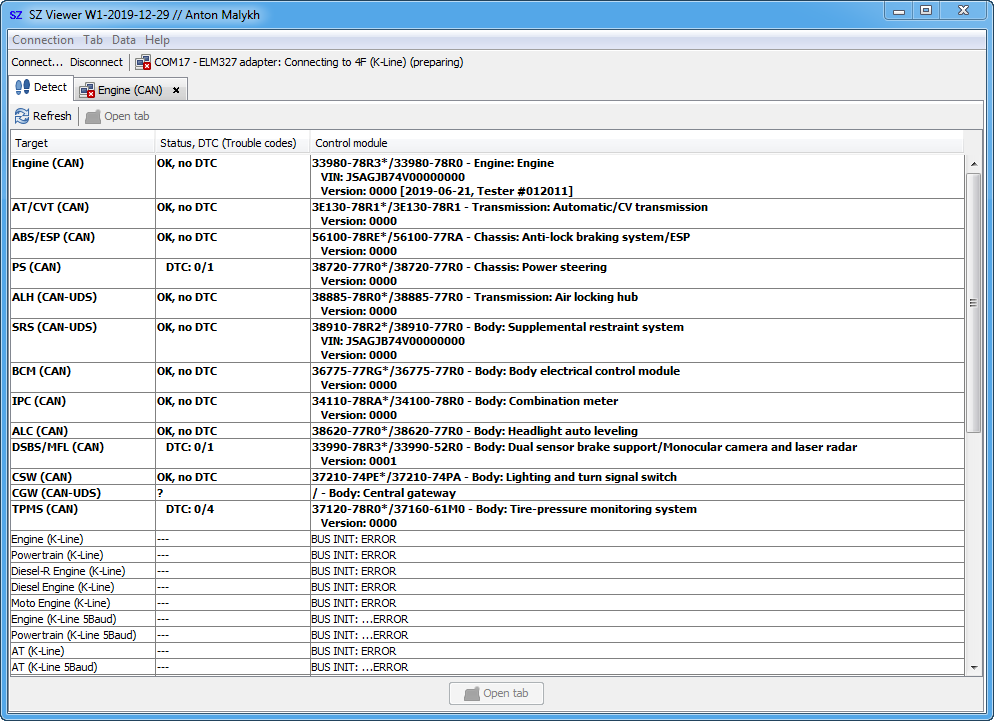This screenshot has width=994, height=721.
Task: Open the Tab menu
Action: 93,40
